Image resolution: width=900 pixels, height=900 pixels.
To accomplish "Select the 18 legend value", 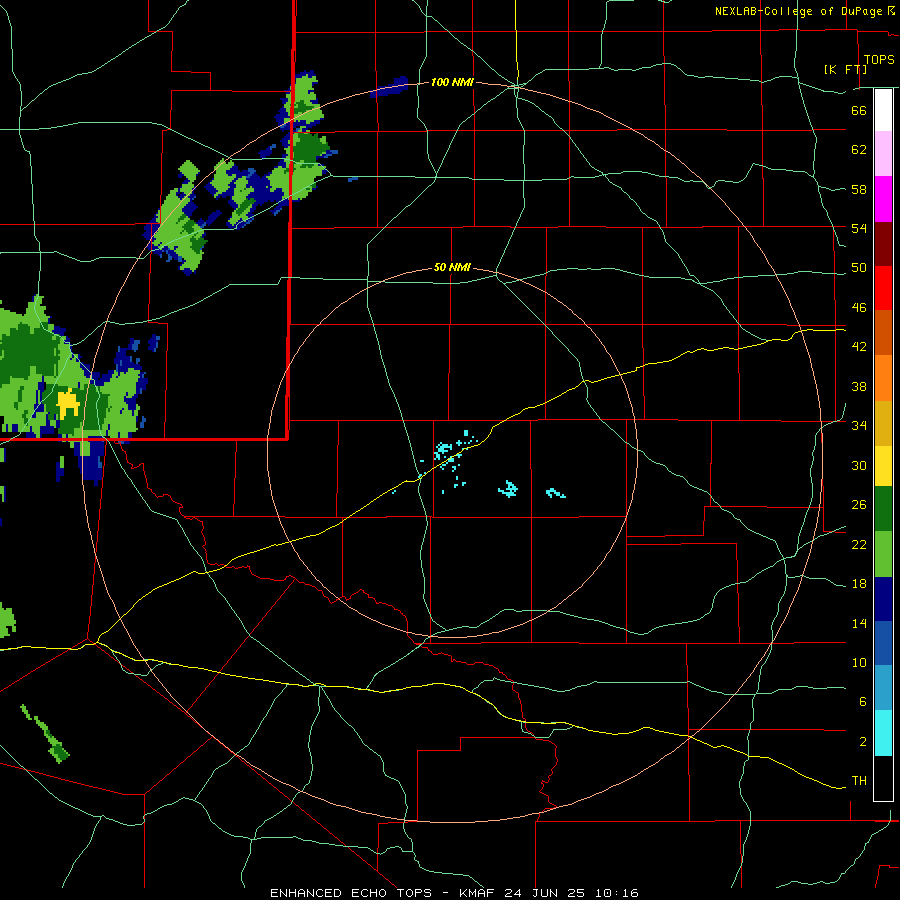I will [859, 584].
